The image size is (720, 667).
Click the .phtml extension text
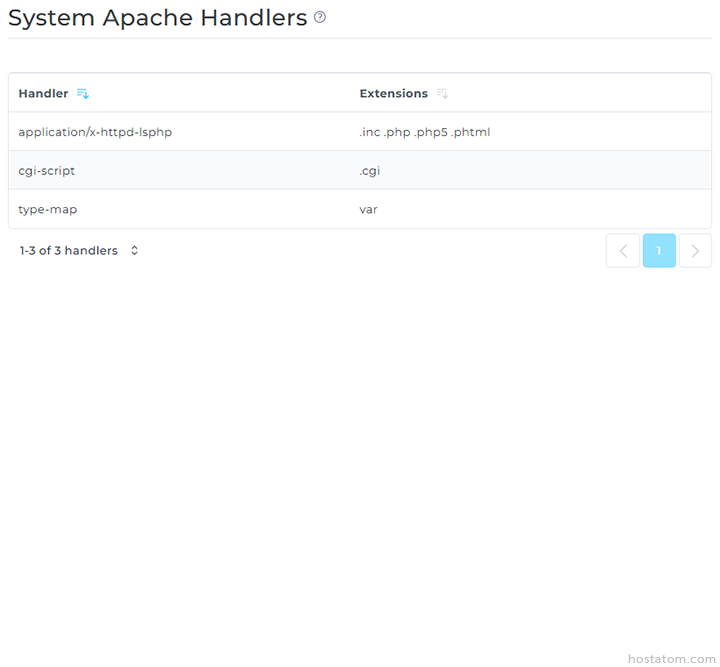point(471,132)
